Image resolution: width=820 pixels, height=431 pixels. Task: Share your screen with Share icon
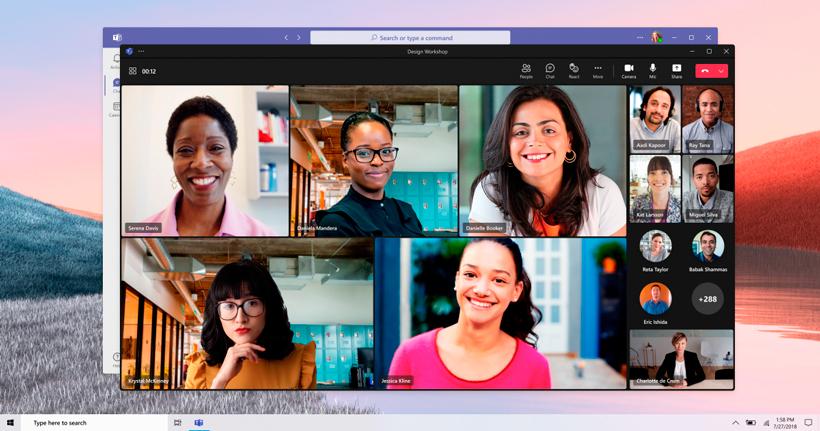pos(677,70)
